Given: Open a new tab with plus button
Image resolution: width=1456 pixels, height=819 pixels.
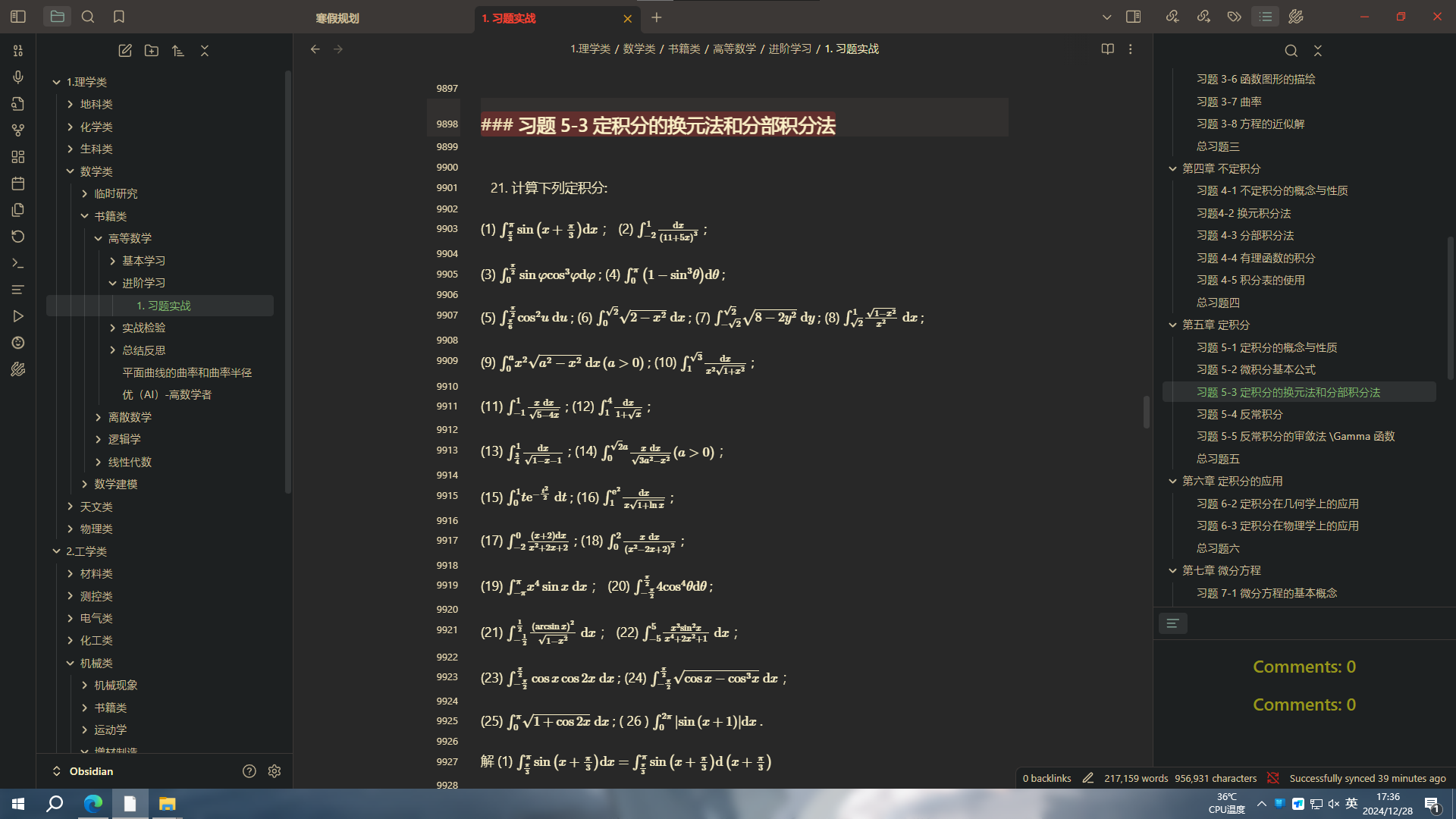Looking at the screenshot, I should (657, 17).
